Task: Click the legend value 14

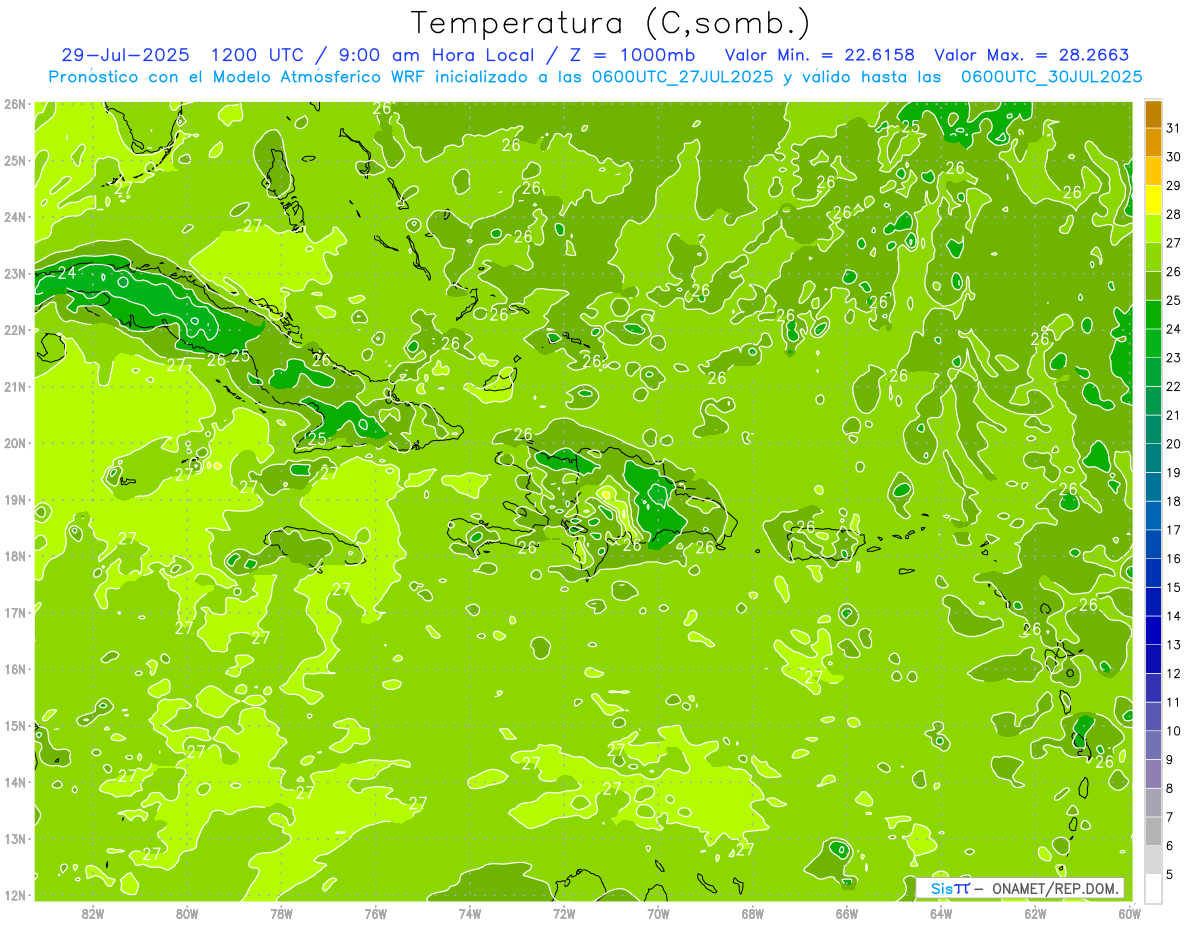Action: (x=1173, y=616)
